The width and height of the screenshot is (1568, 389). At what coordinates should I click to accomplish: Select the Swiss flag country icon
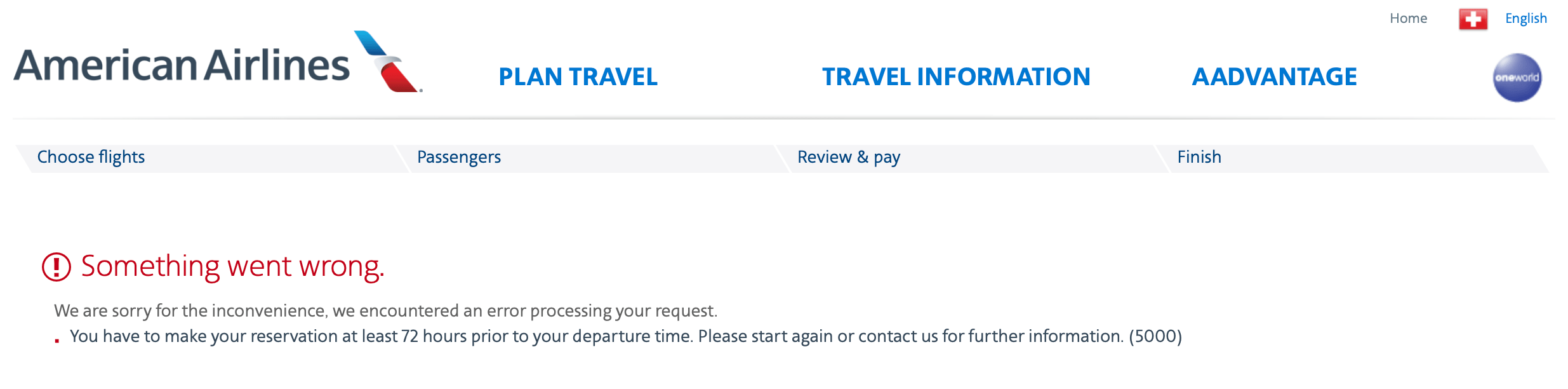[1473, 19]
